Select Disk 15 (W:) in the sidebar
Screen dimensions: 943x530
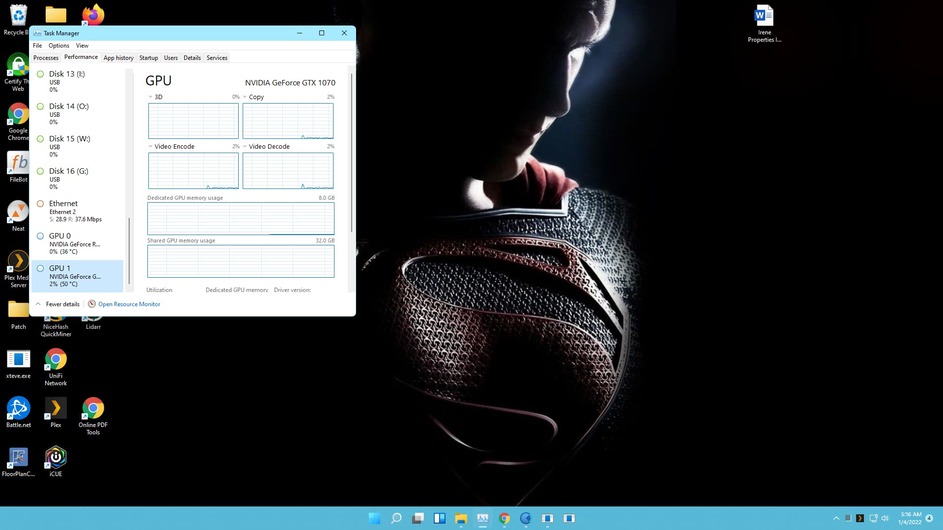click(78, 146)
